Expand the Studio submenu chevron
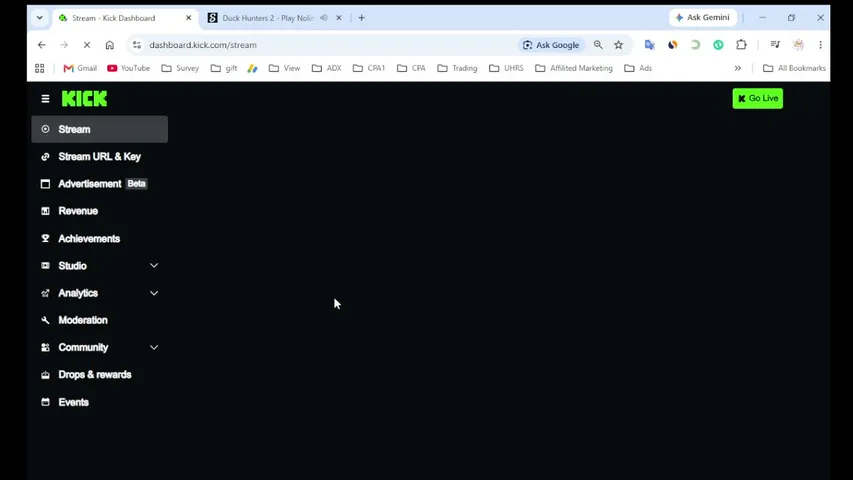This screenshot has height=480, width=853. [154, 266]
